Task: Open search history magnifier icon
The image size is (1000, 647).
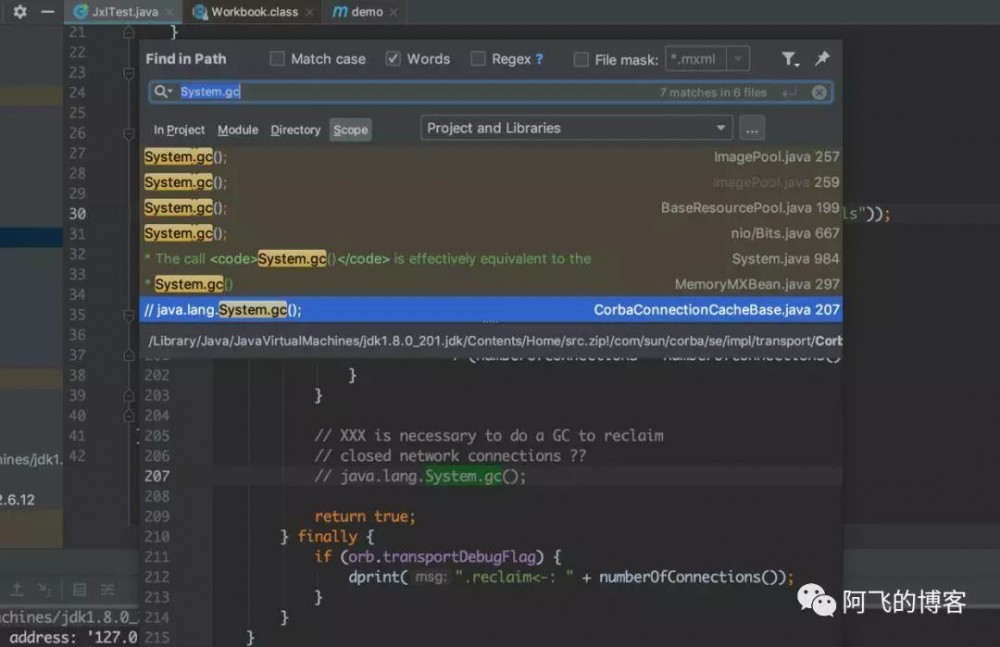Action: [163, 92]
